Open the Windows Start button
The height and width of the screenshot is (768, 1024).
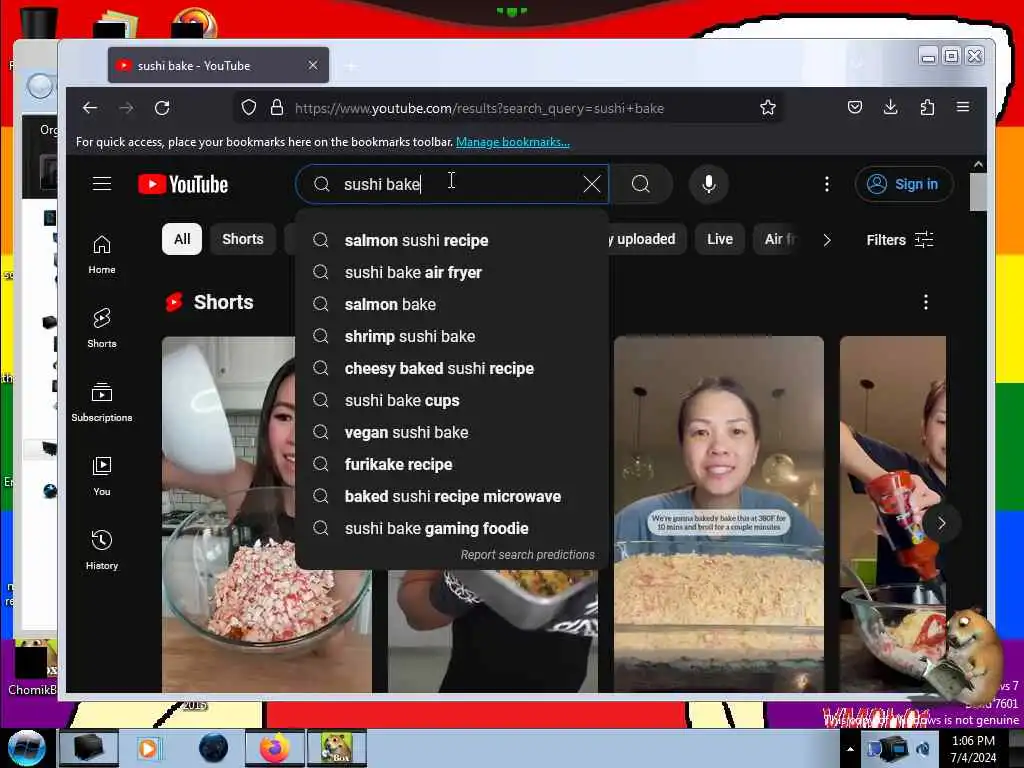pos(27,748)
